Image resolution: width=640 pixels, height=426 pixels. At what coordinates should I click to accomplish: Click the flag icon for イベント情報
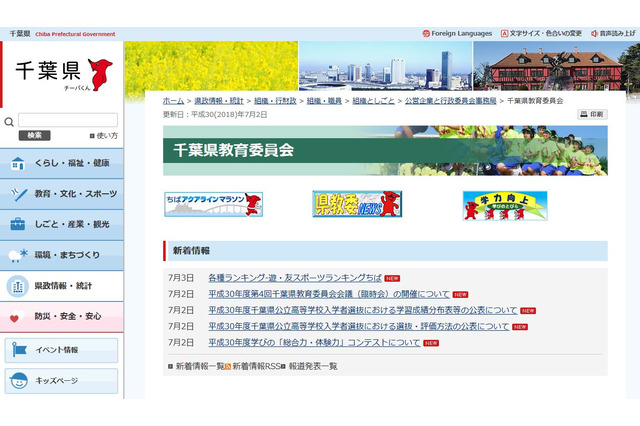(19, 350)
